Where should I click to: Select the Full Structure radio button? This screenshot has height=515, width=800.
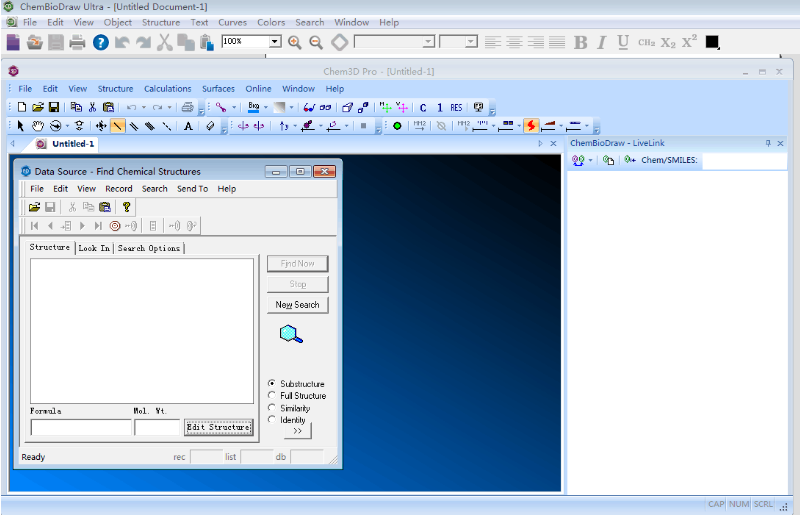(272, 396)
